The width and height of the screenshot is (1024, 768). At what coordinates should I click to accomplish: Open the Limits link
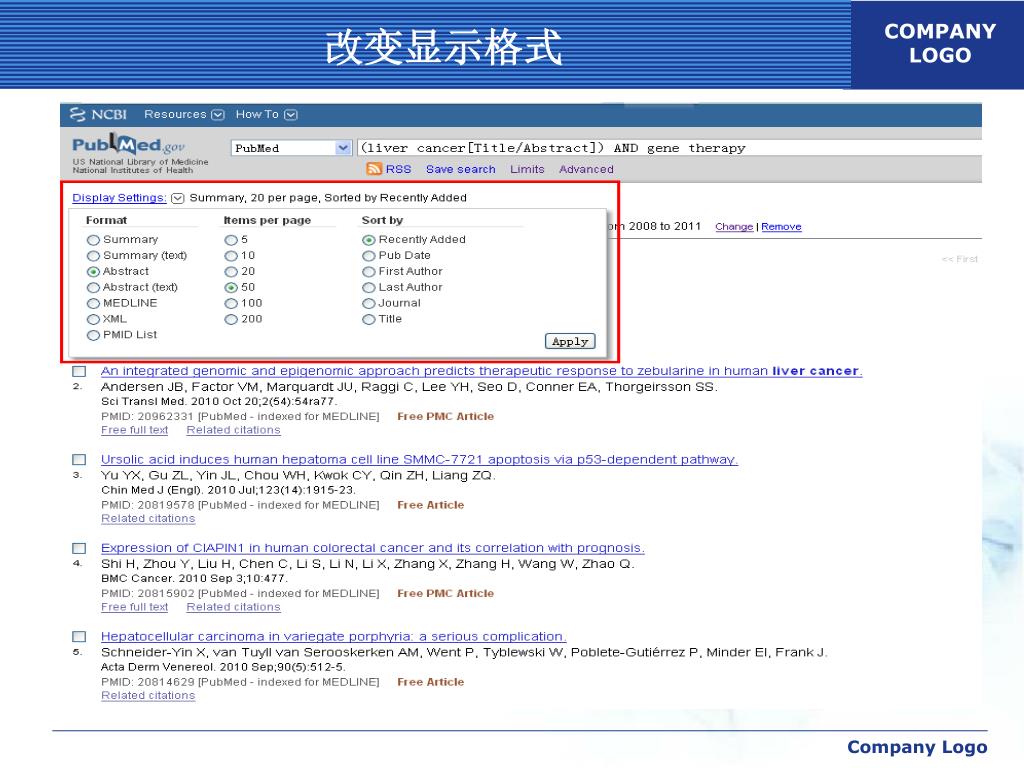(527, 169)
